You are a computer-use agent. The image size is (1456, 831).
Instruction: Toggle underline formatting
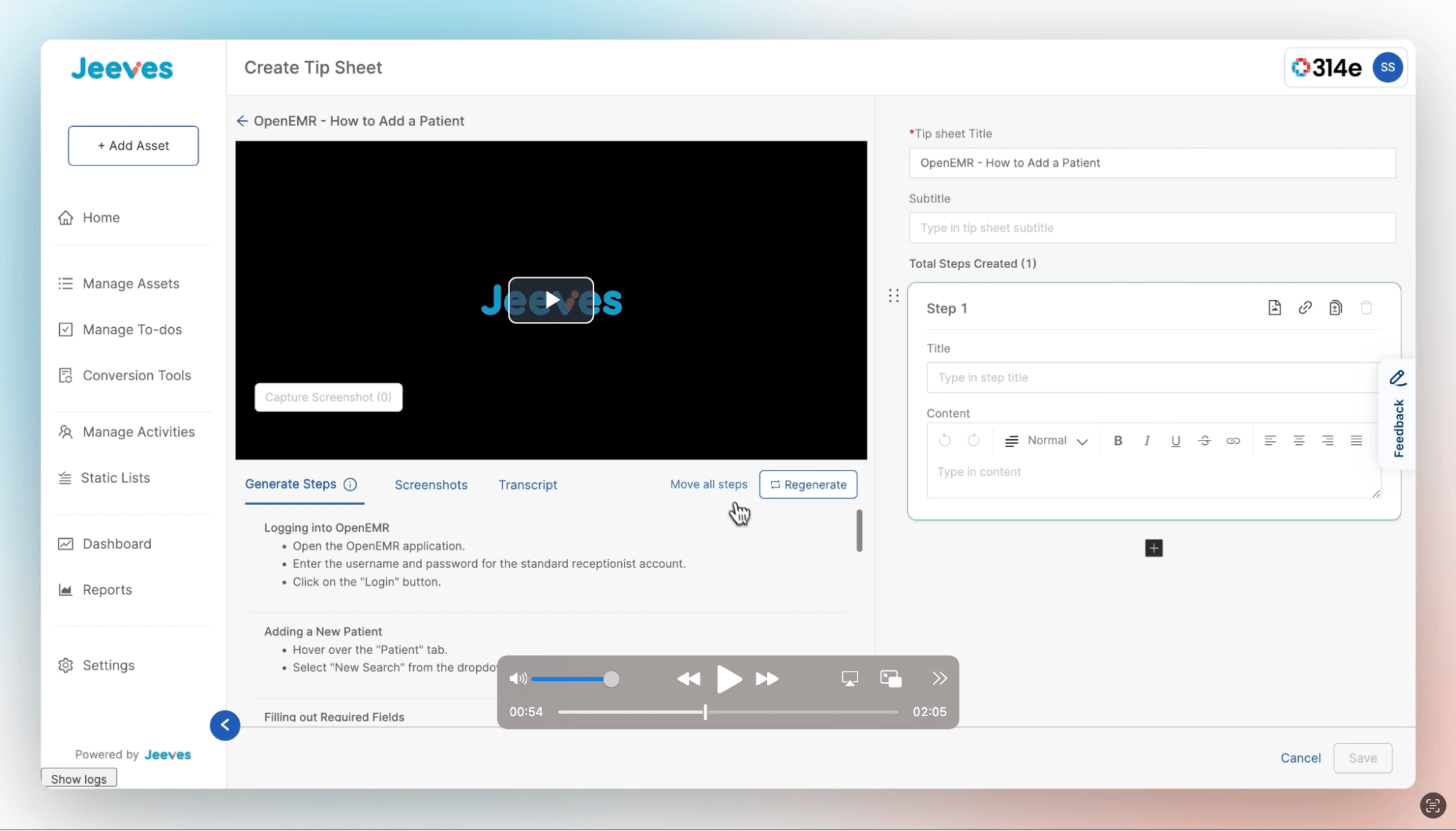pos(1176,441)
